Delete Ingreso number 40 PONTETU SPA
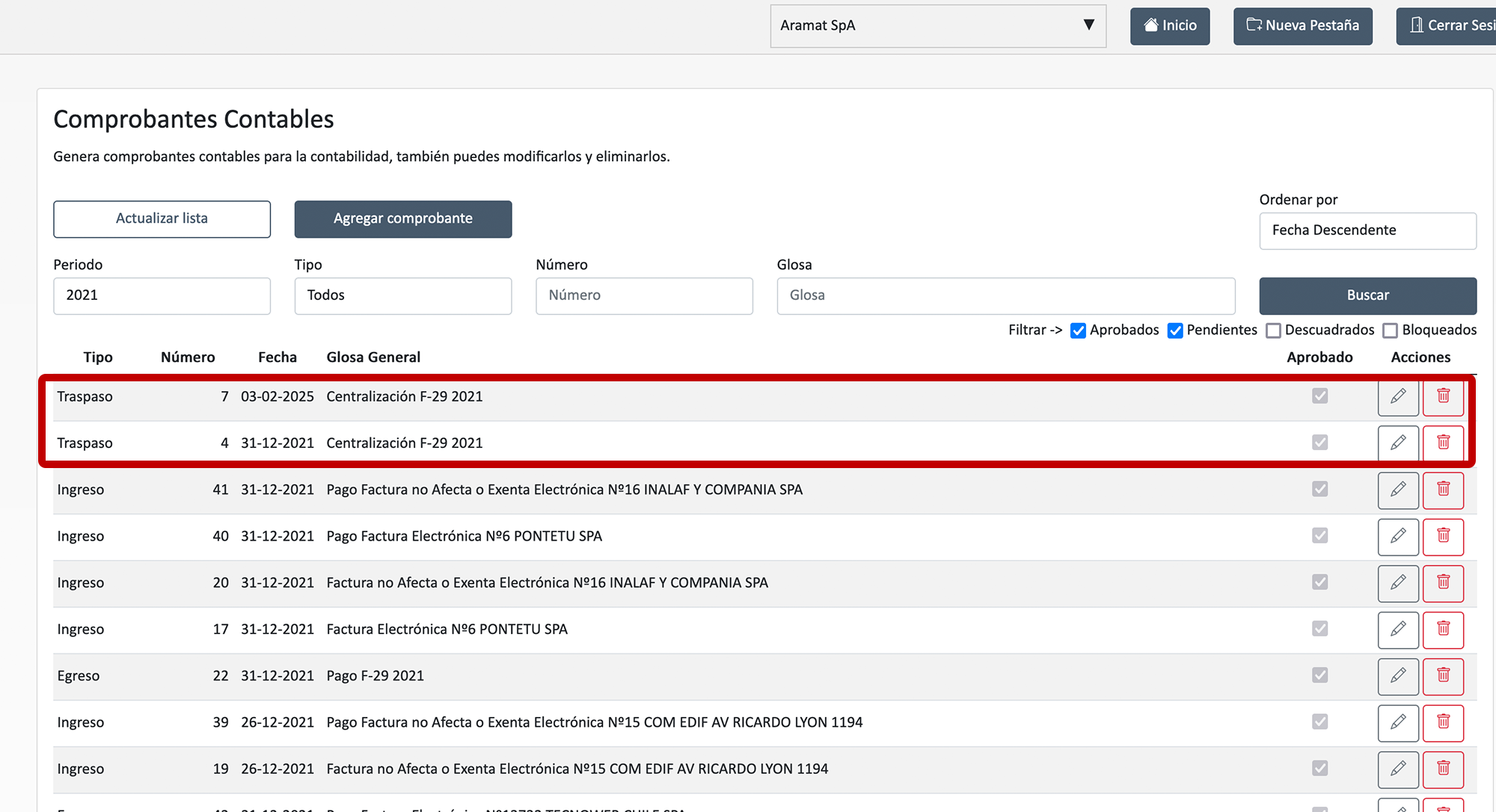 (1443, 536)
